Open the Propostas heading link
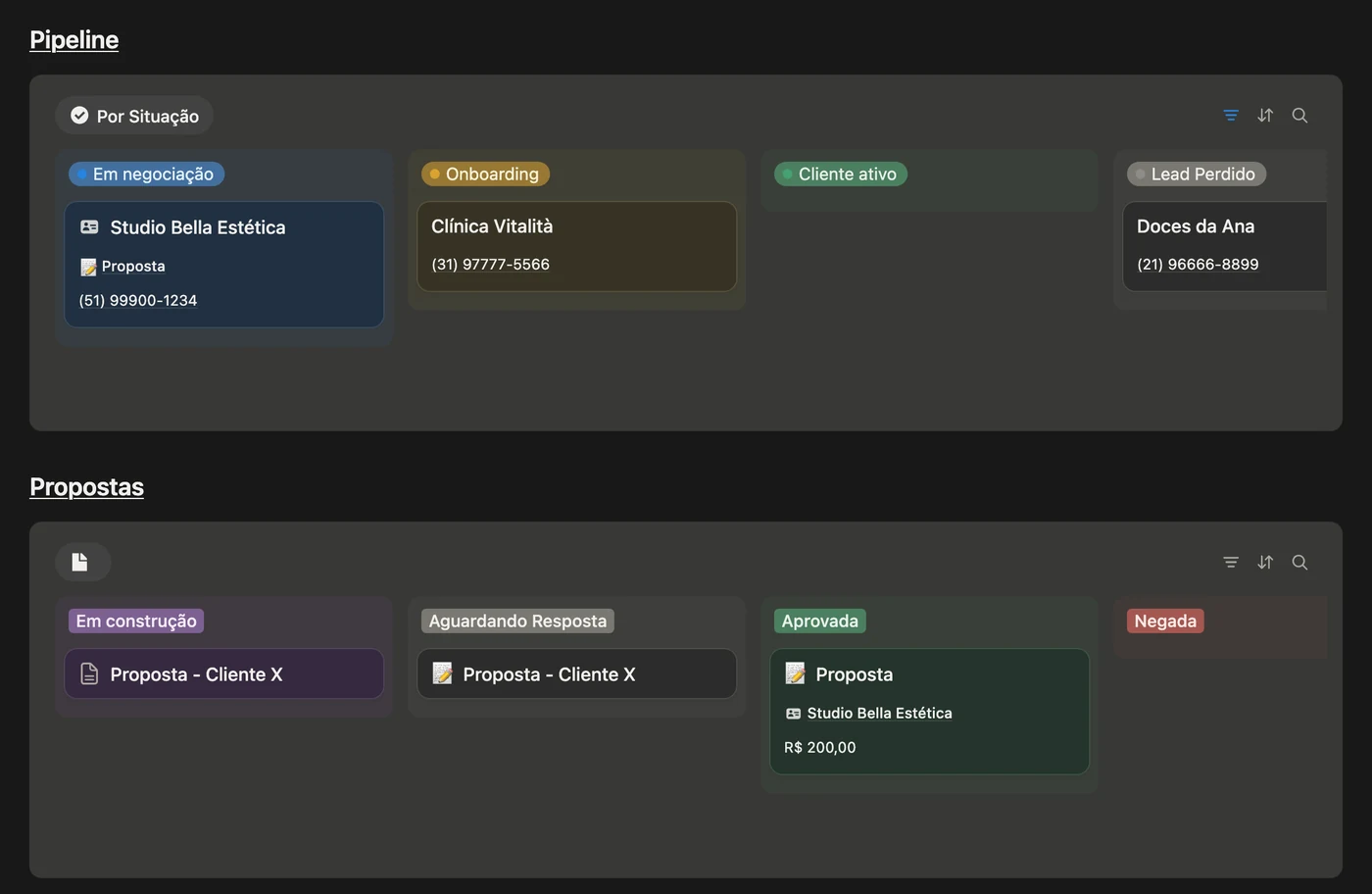The width and height of the screenshot is (1372, 894). [86, 486]
